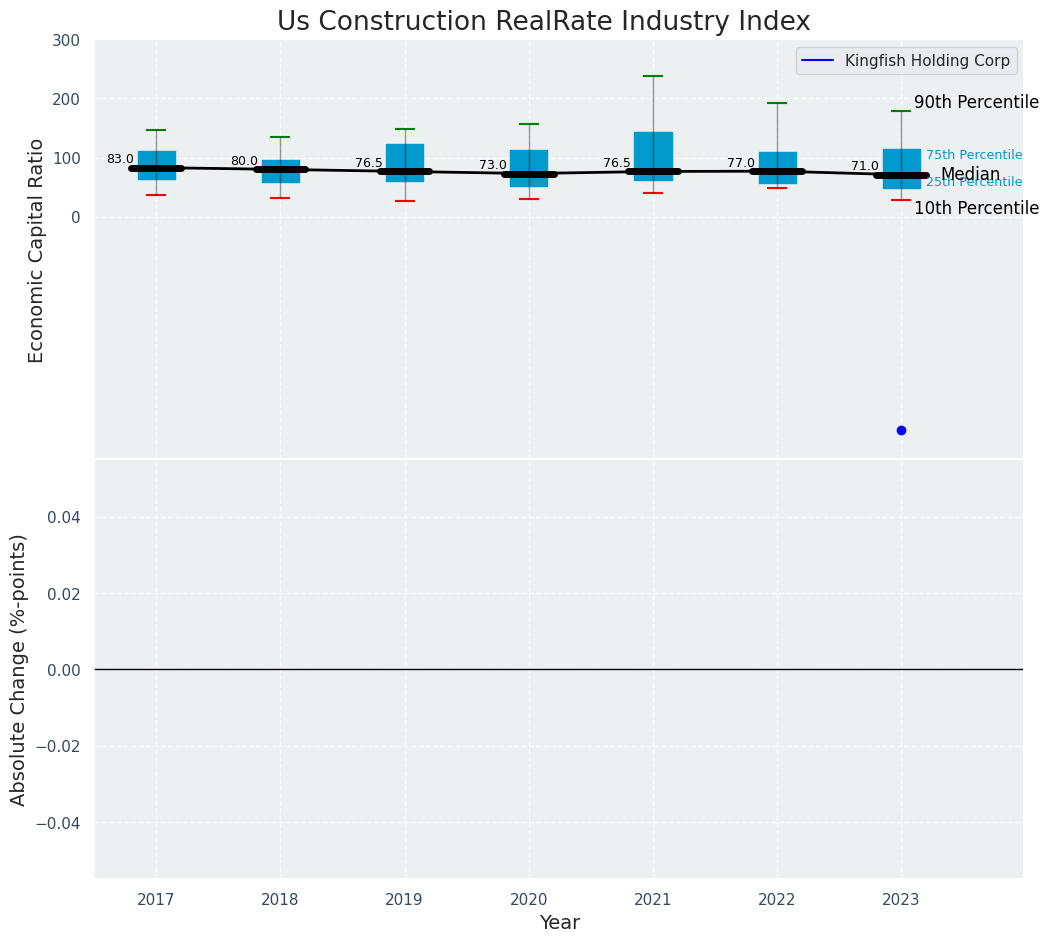Select the 71.0 median value label
This screenshot has width=1049, height=942.
pyautogui.click(x=865, y=166)
